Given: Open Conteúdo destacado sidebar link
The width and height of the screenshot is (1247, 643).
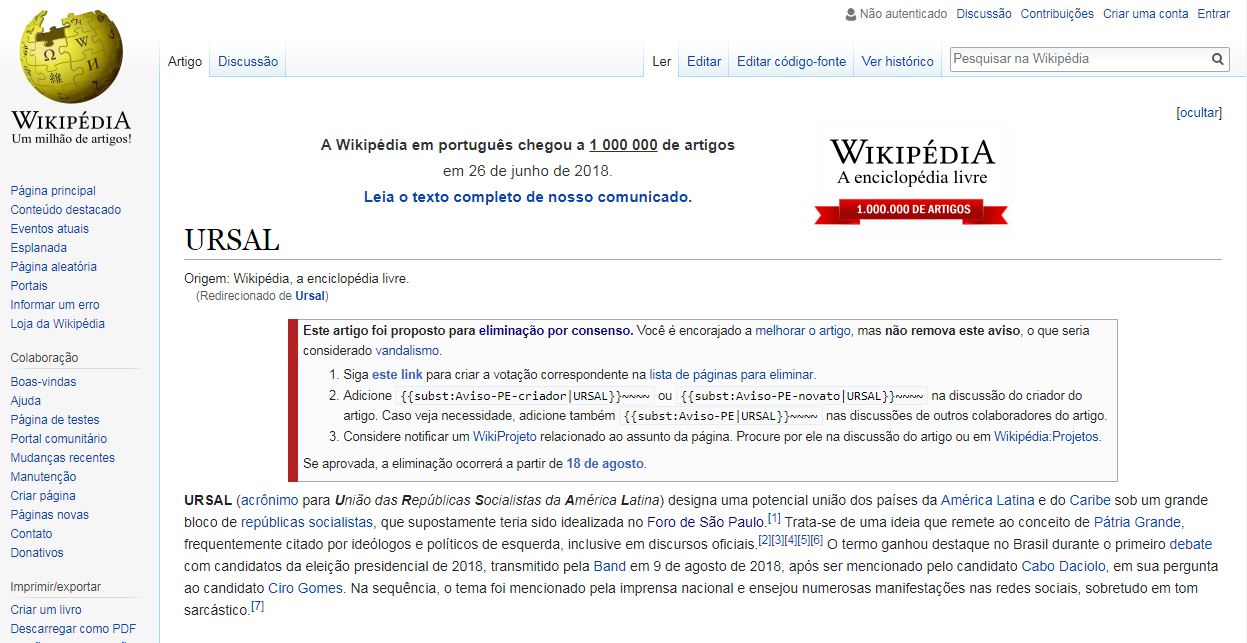Looking at the screenshot, I should [x=66, y=209].
